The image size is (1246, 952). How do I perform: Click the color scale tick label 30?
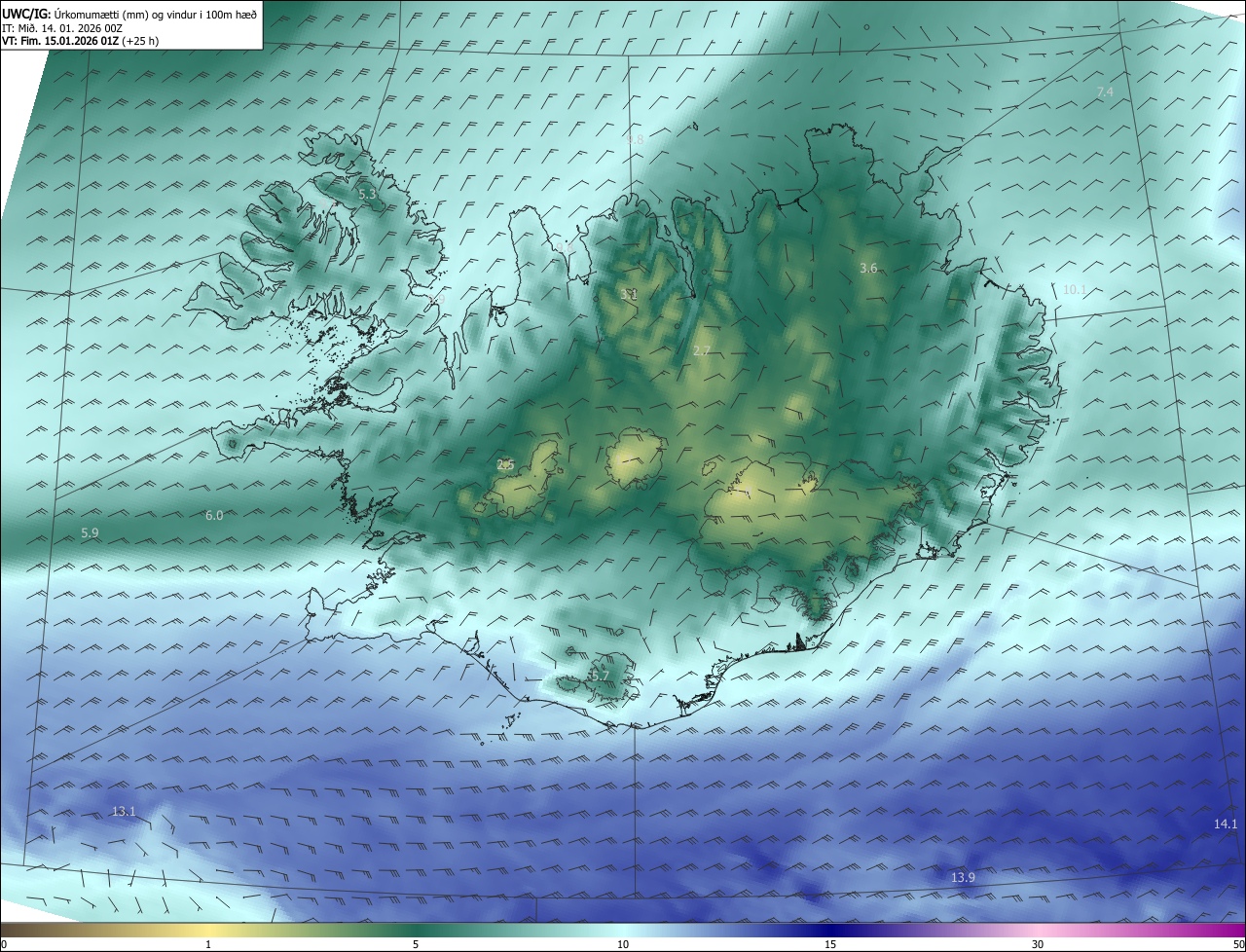(1038, 944)
